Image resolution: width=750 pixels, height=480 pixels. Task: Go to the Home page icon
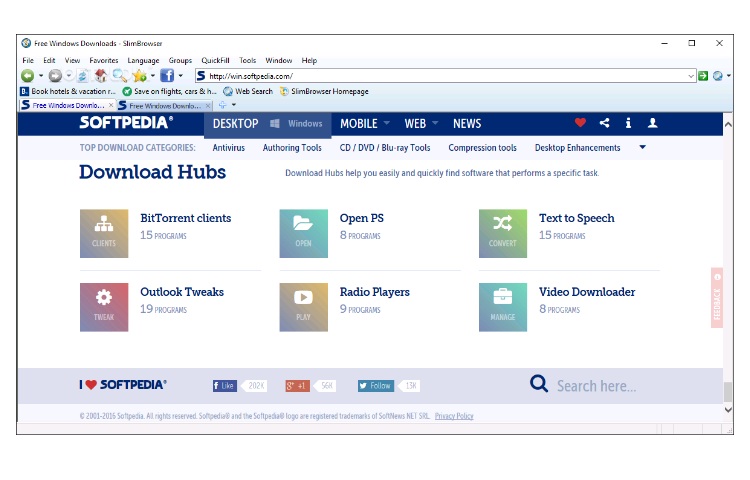click(100, 76)
